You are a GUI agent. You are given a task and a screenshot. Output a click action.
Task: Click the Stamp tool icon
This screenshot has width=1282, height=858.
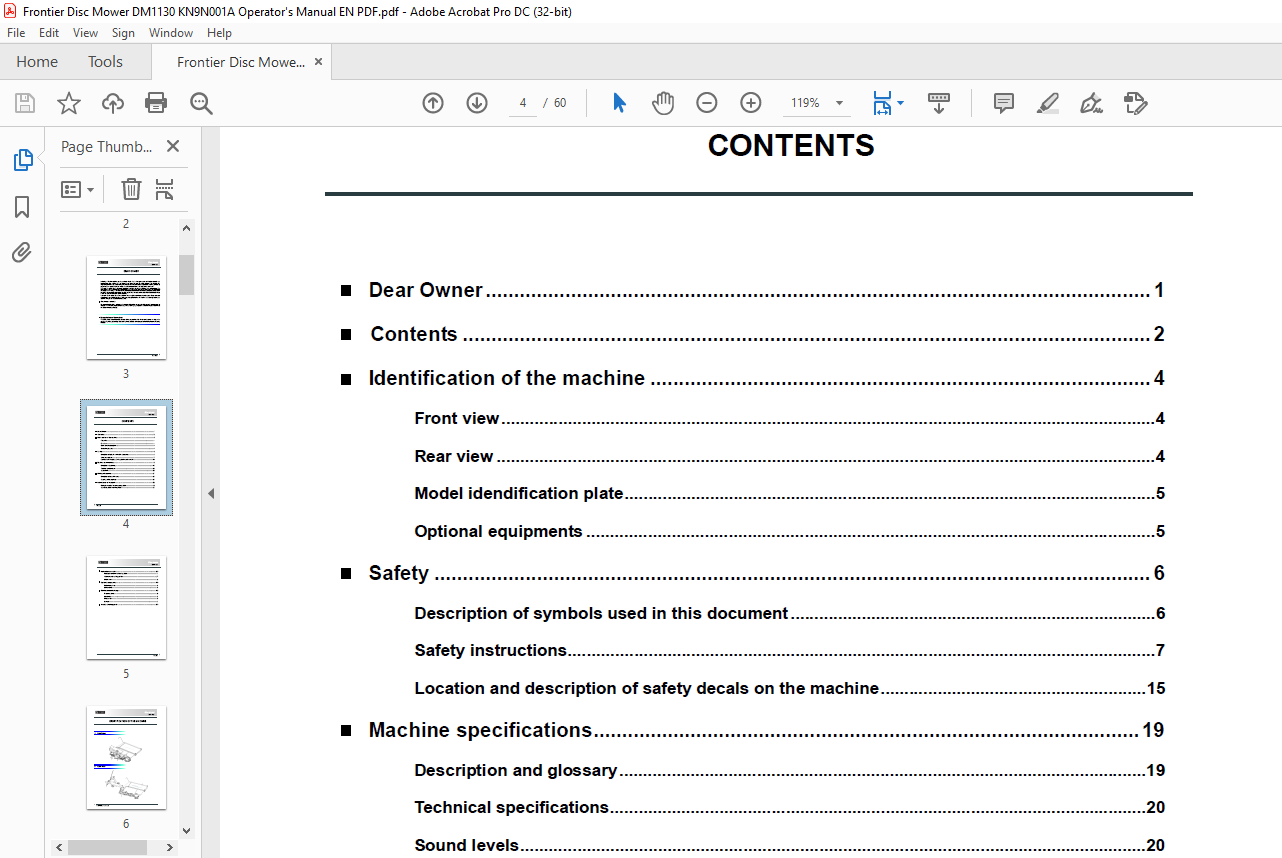pos(1136,103)
